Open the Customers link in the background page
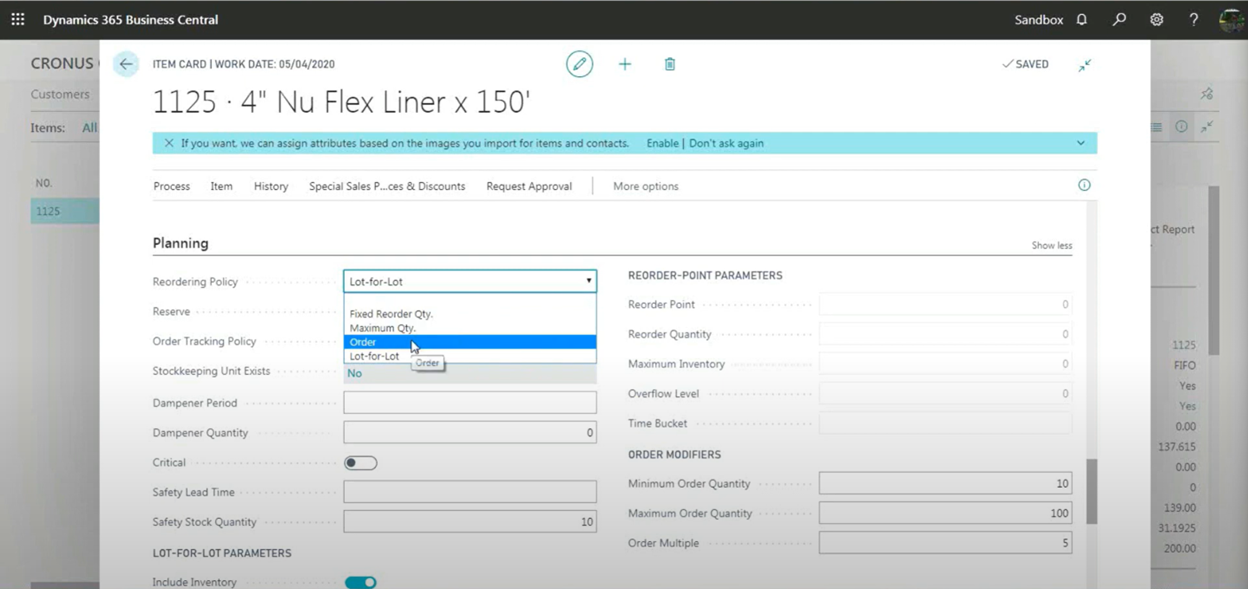The width and height of the screenshot is (1248, 589). point(60,94)
